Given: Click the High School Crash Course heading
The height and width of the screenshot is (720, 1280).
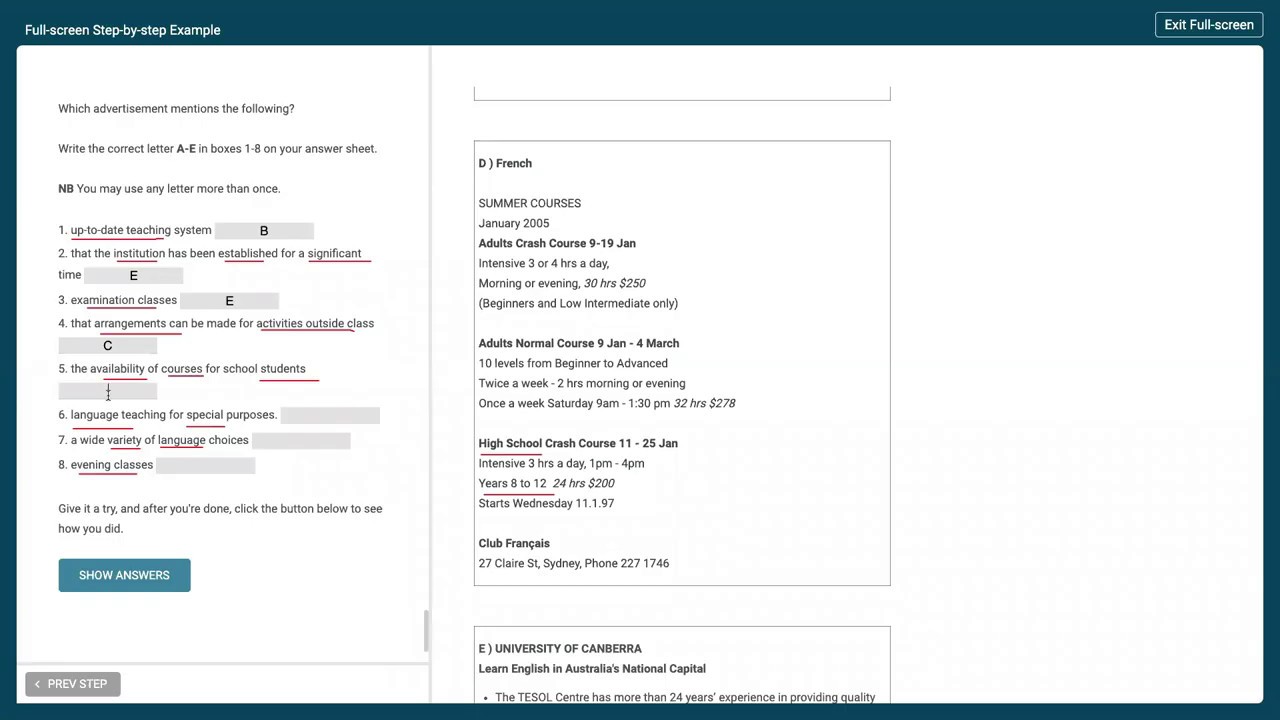Looking at the screenshot, I should point(578,443).
